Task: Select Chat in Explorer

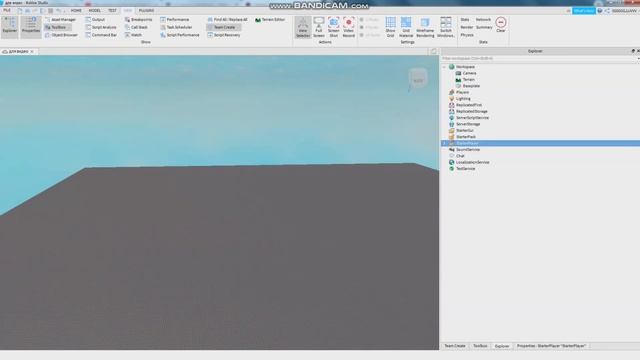Action: pos(460,156)
